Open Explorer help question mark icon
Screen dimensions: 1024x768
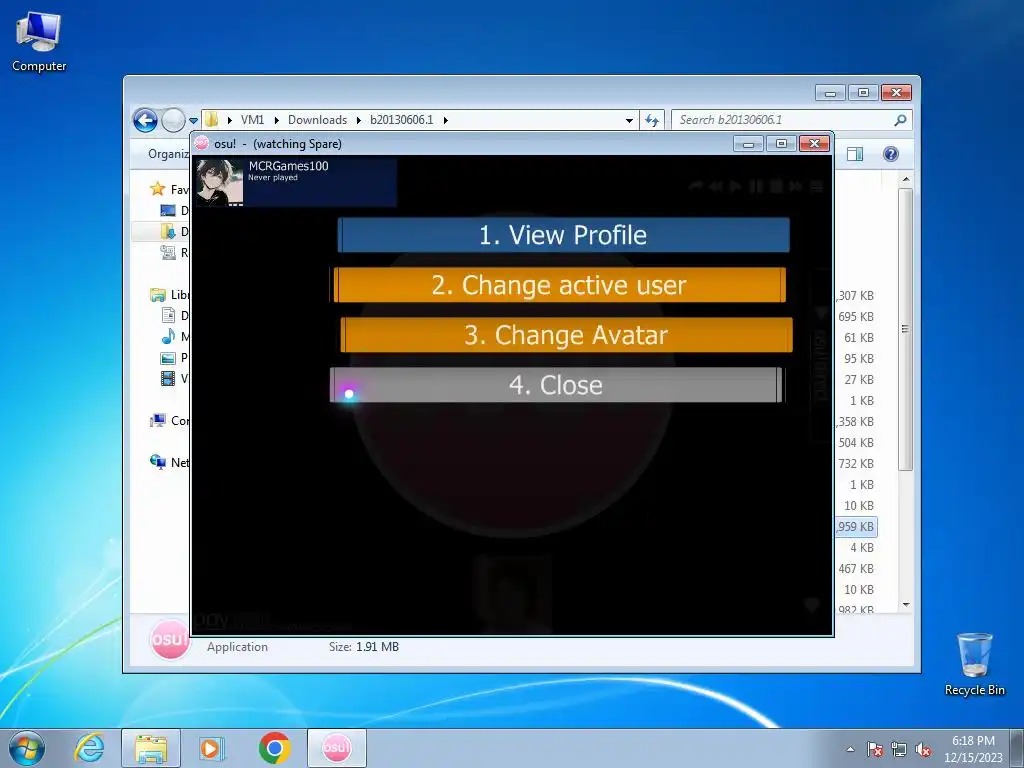click(x=891, y=154)
